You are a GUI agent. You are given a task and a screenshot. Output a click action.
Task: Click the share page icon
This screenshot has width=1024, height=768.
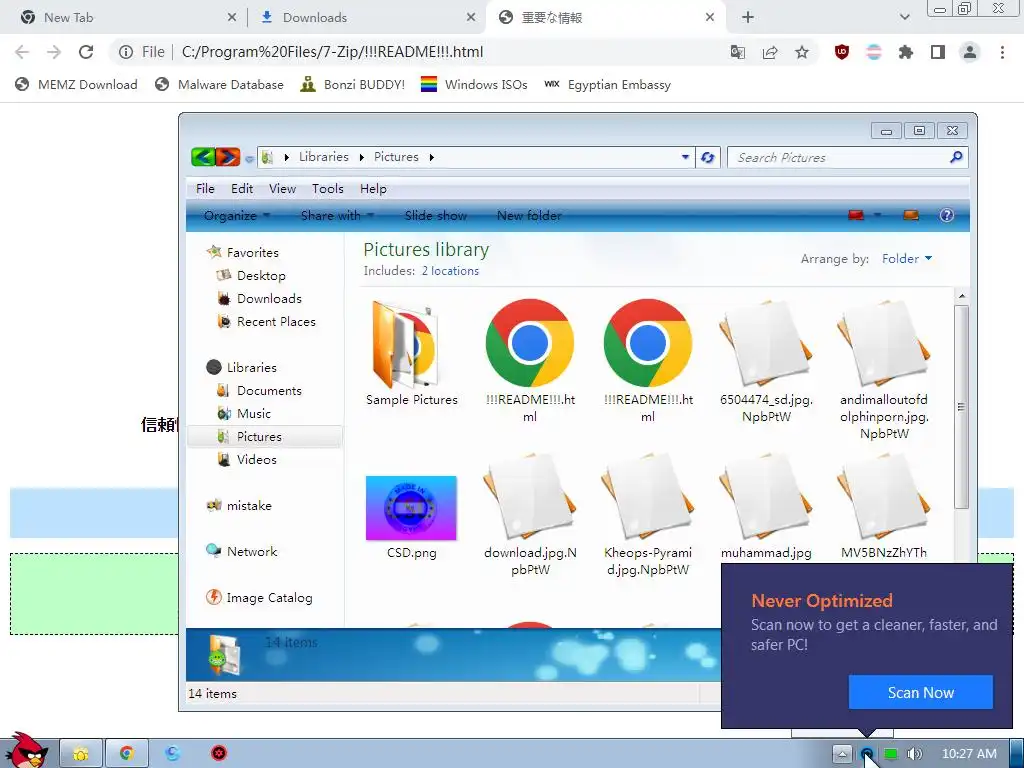[x=770, y=52]
